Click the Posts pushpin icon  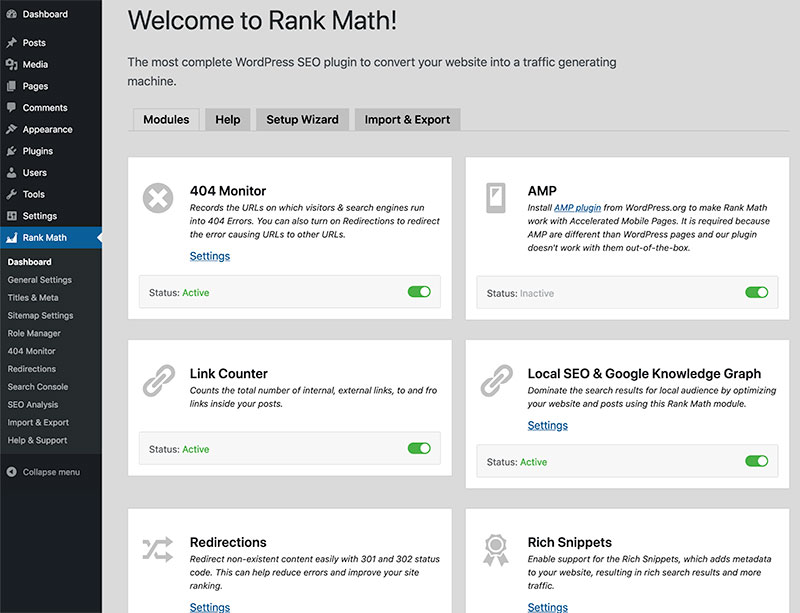[x=11, y=43]
